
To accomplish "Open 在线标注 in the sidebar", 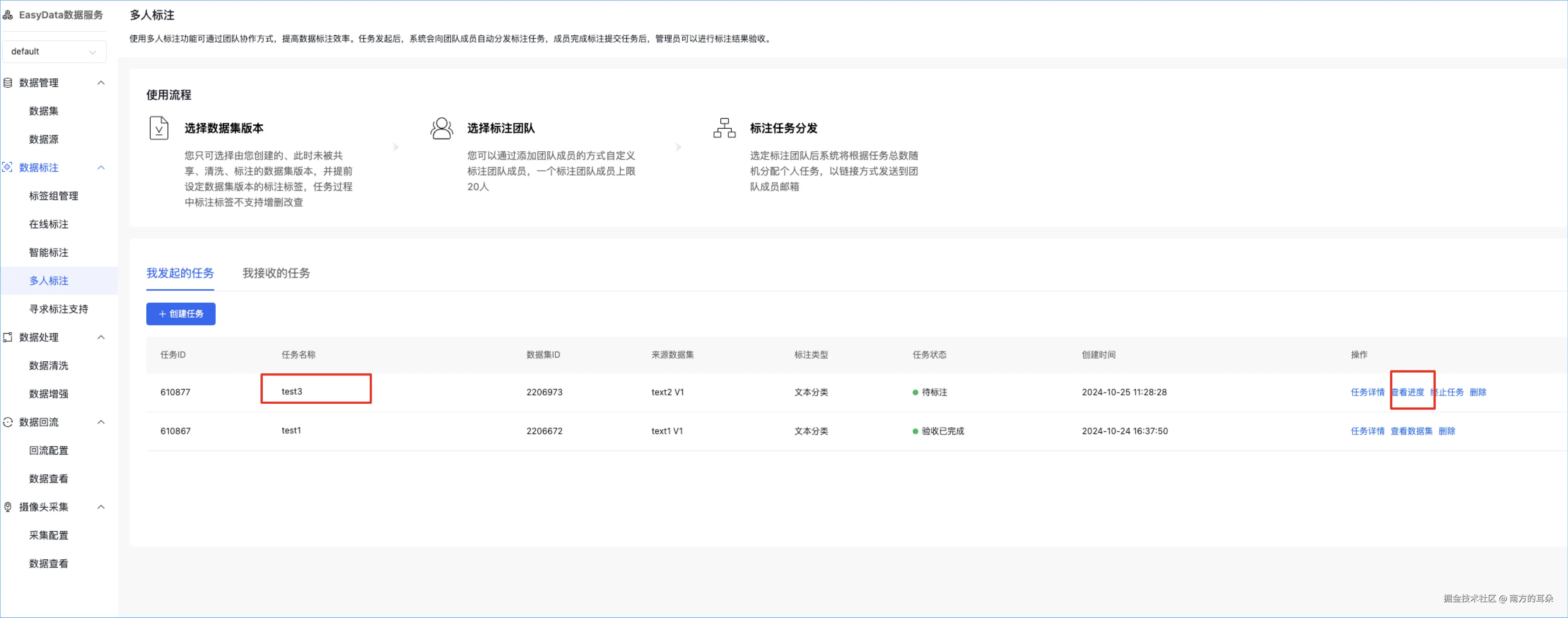I will pyautogui.click(x=49, y=224).
